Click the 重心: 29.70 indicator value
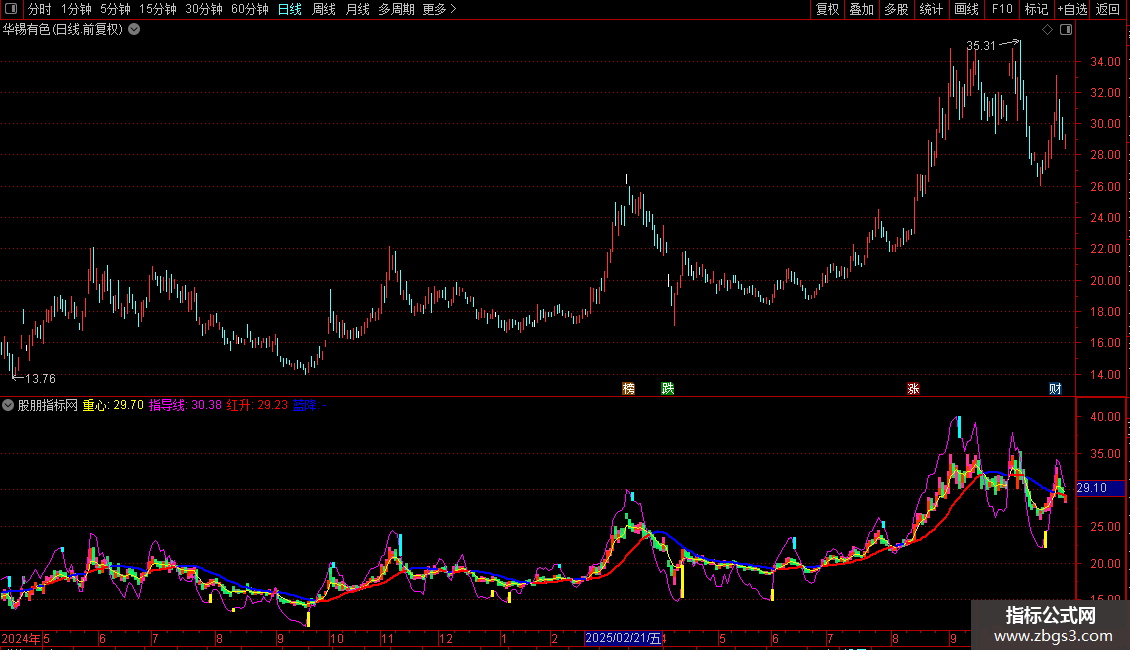This screenshot has width=1130, height=650. click(x=113, y=405)
